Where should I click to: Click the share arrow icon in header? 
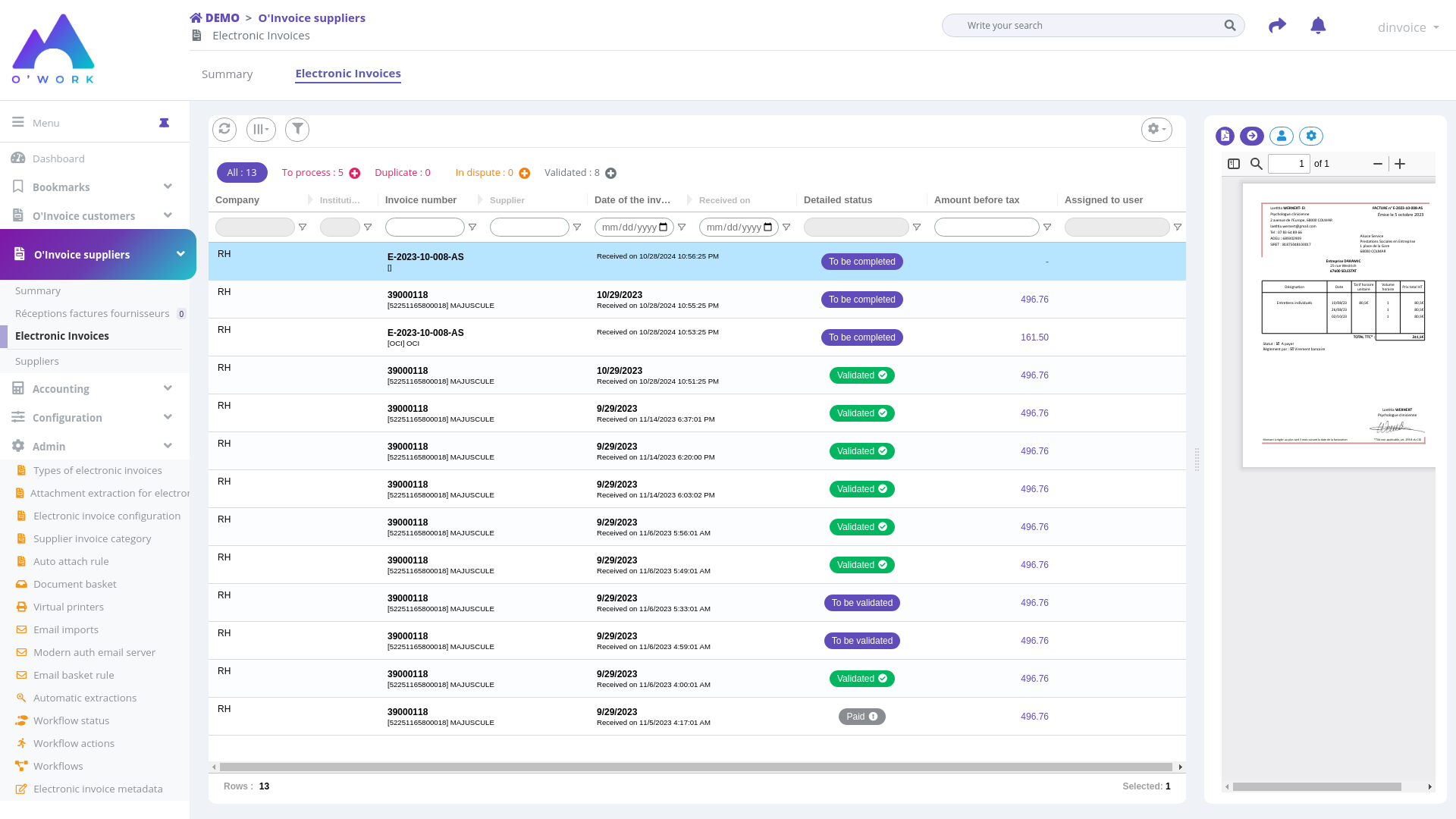coord(1277,26)
